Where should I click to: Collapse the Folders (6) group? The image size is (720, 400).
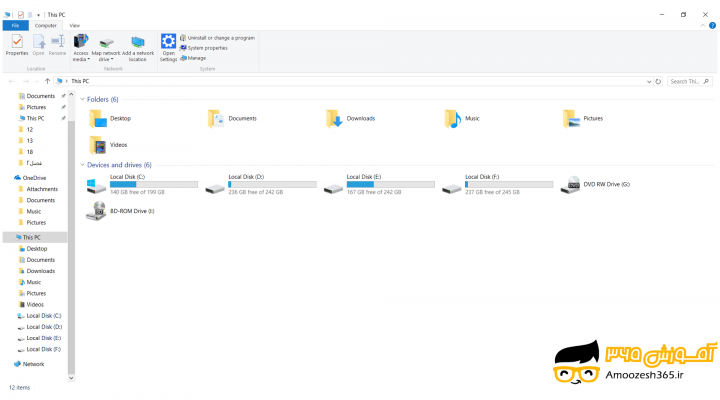(x=82, y=99)
